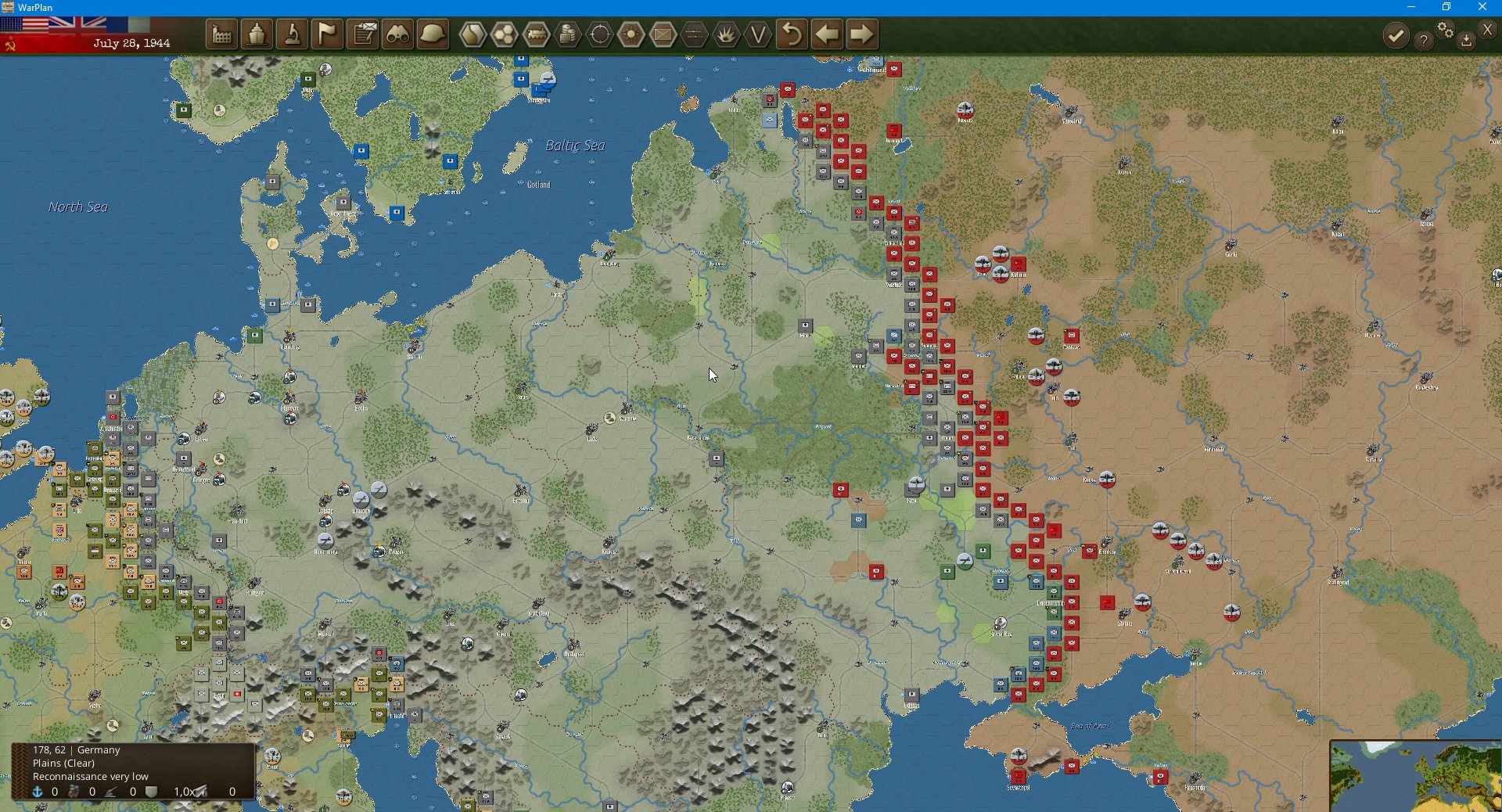Open the reports and messages screen
The image size is (1502, 812).
[x=363, y=35]
